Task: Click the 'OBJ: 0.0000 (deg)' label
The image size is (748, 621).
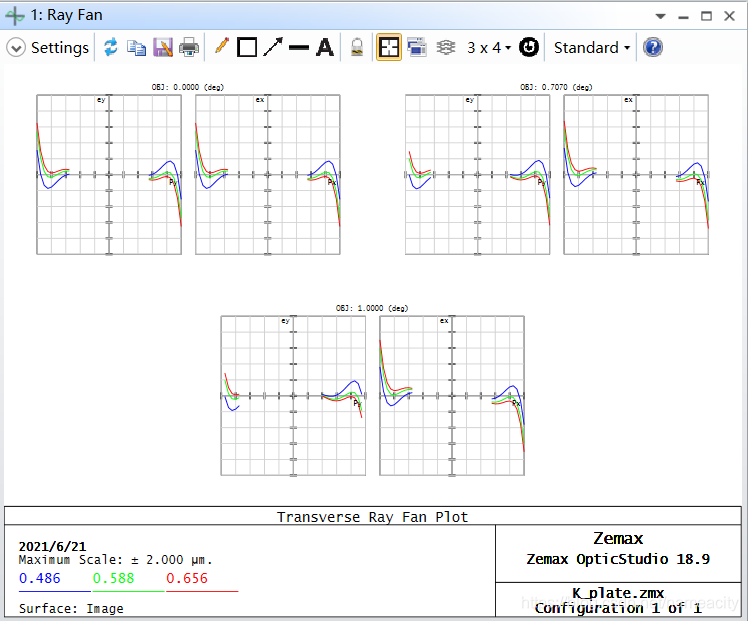Action: tap(188, 87)
